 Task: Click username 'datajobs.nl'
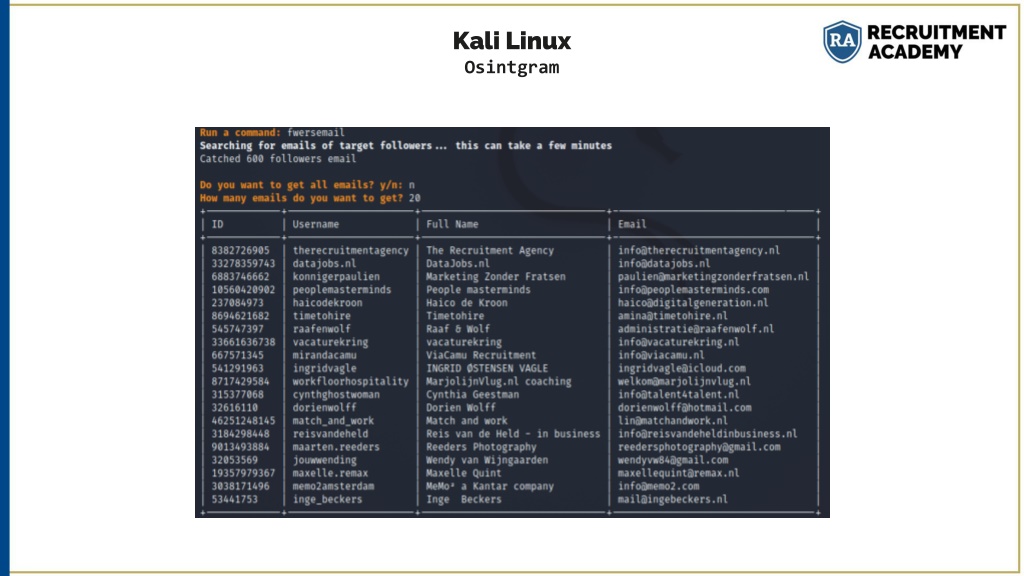[x=324, y=263]
